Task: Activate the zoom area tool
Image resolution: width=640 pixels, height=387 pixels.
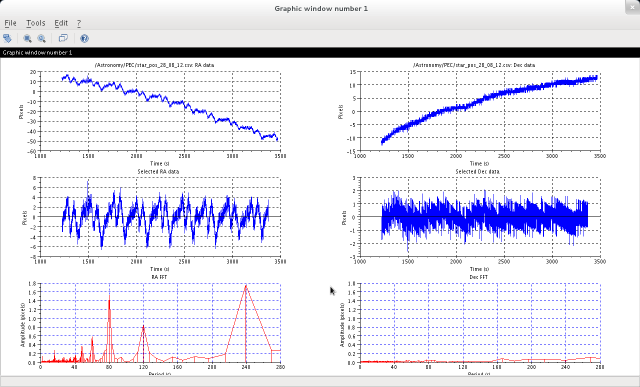Action: coord(27,38)
